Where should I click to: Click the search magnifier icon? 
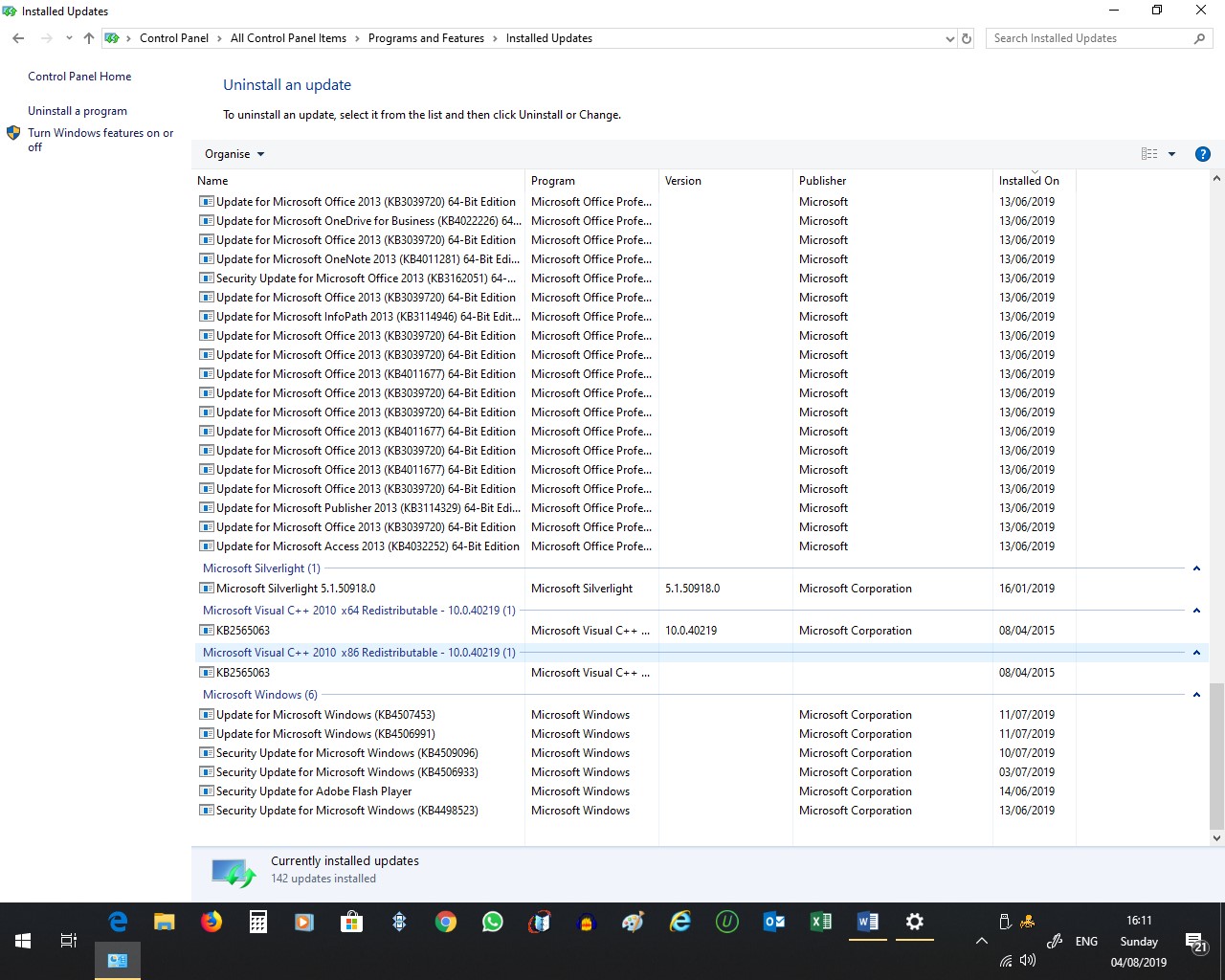tap(1199, 38)
